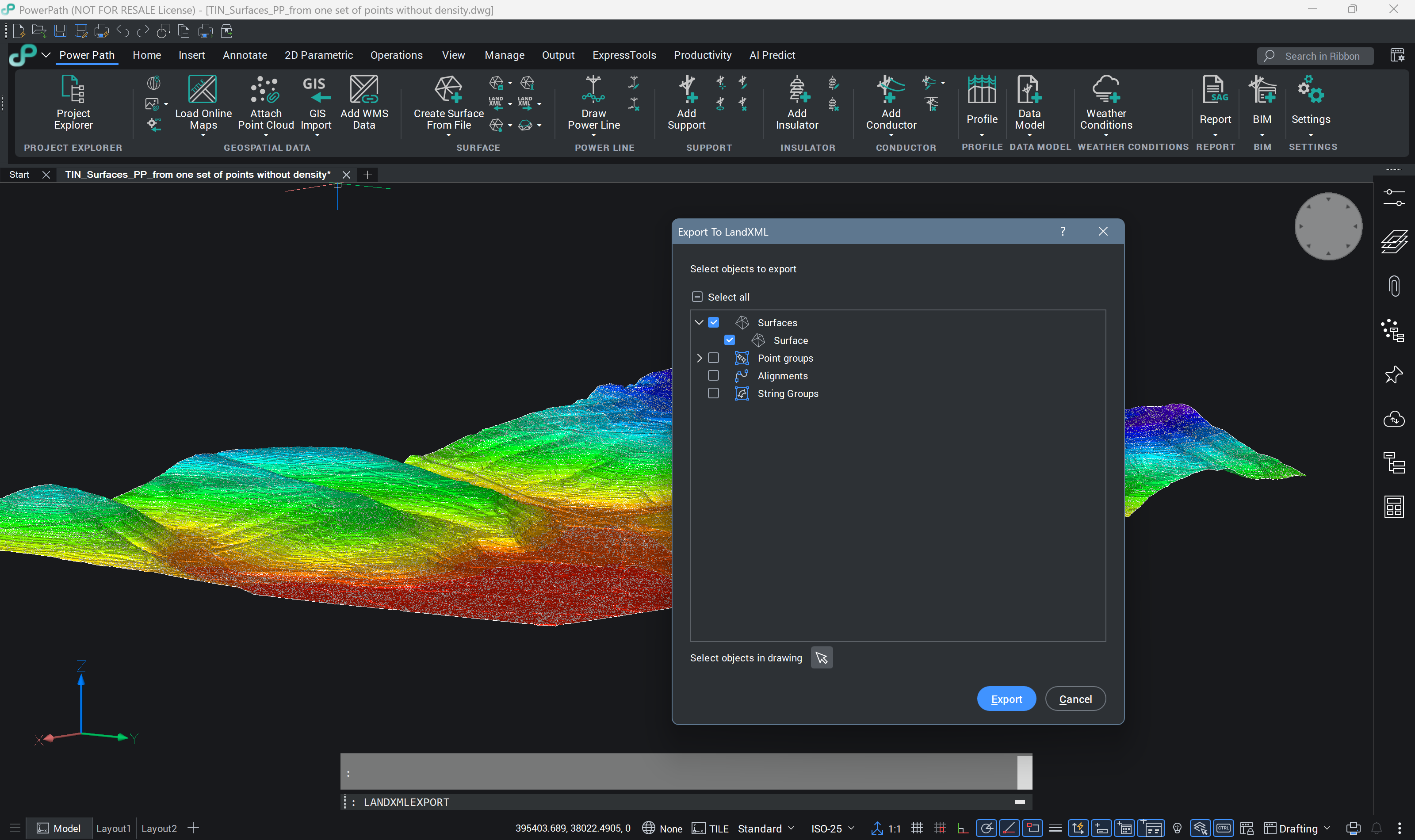The height and width of the screenshot is (840, 1415).
Task: Open the Layout1 tab
Action: point(113,828)
